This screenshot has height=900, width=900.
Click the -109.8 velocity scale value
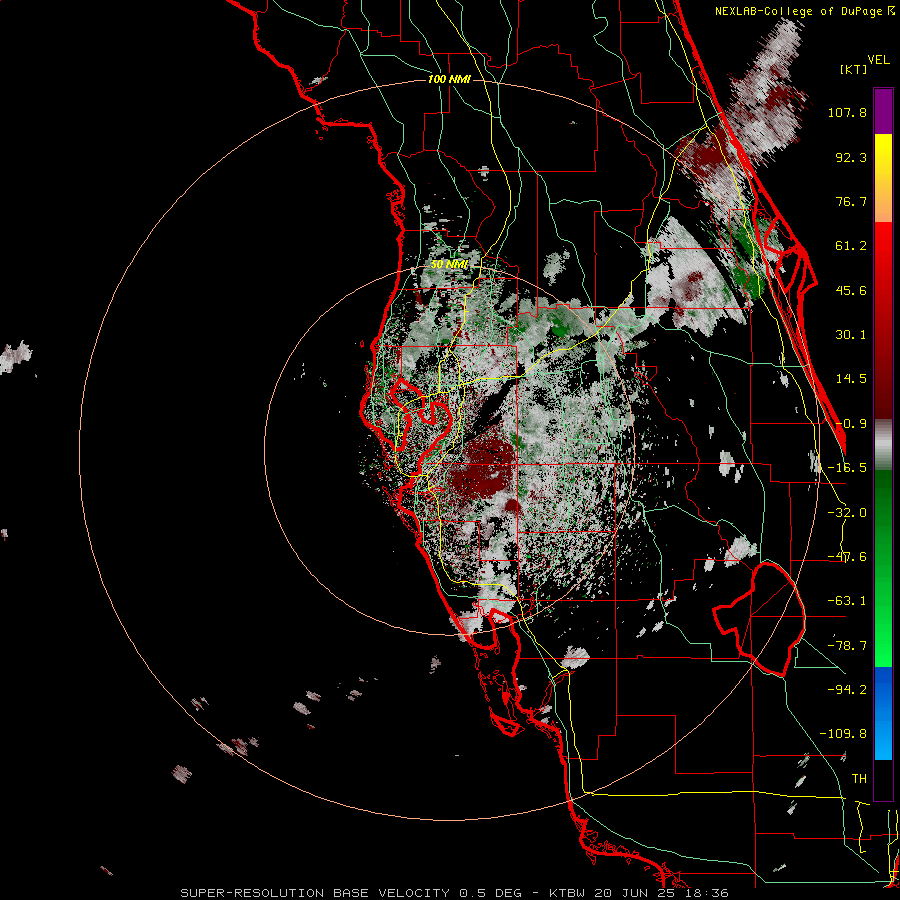[843, 734]
